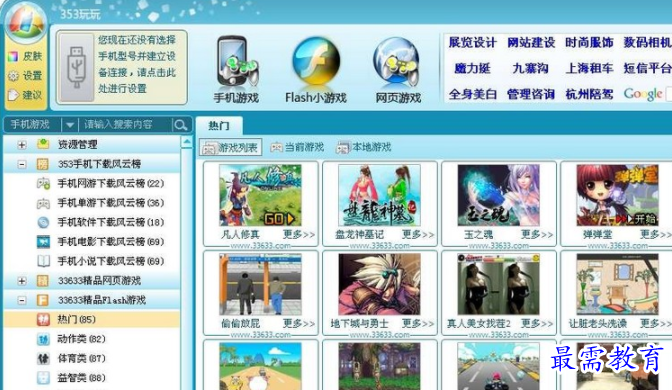Open the 魔力挺 link

click(x=472, y=68)
